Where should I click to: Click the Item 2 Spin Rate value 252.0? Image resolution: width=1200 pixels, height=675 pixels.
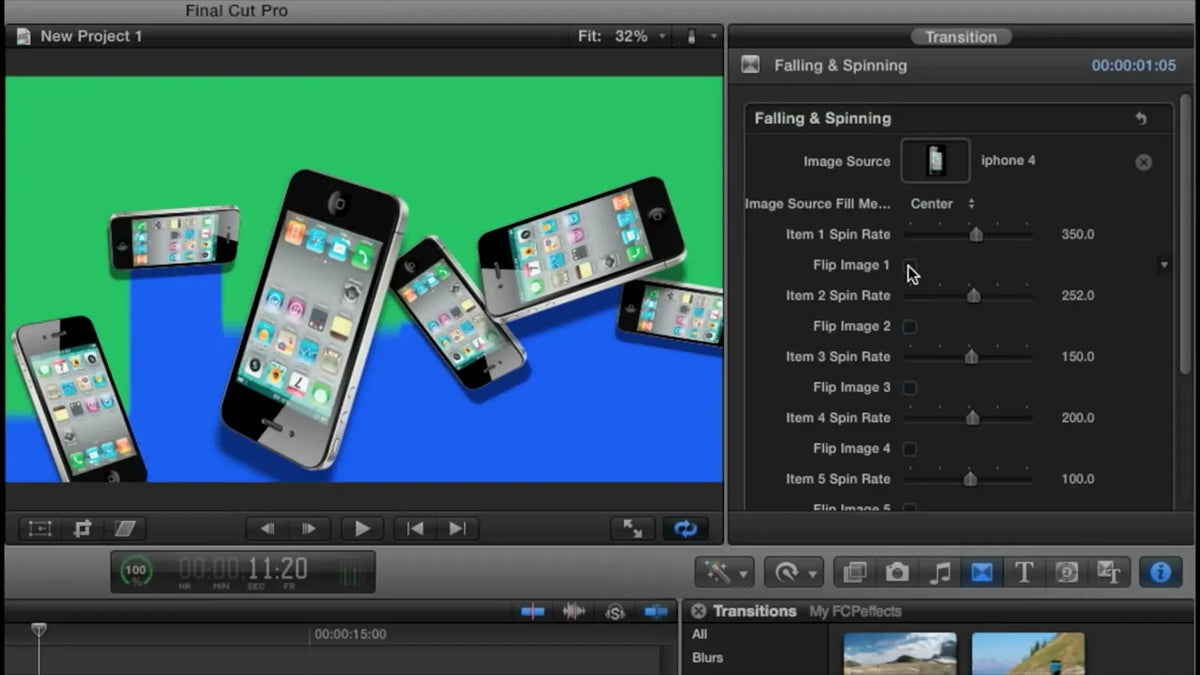click(1078, 296)
